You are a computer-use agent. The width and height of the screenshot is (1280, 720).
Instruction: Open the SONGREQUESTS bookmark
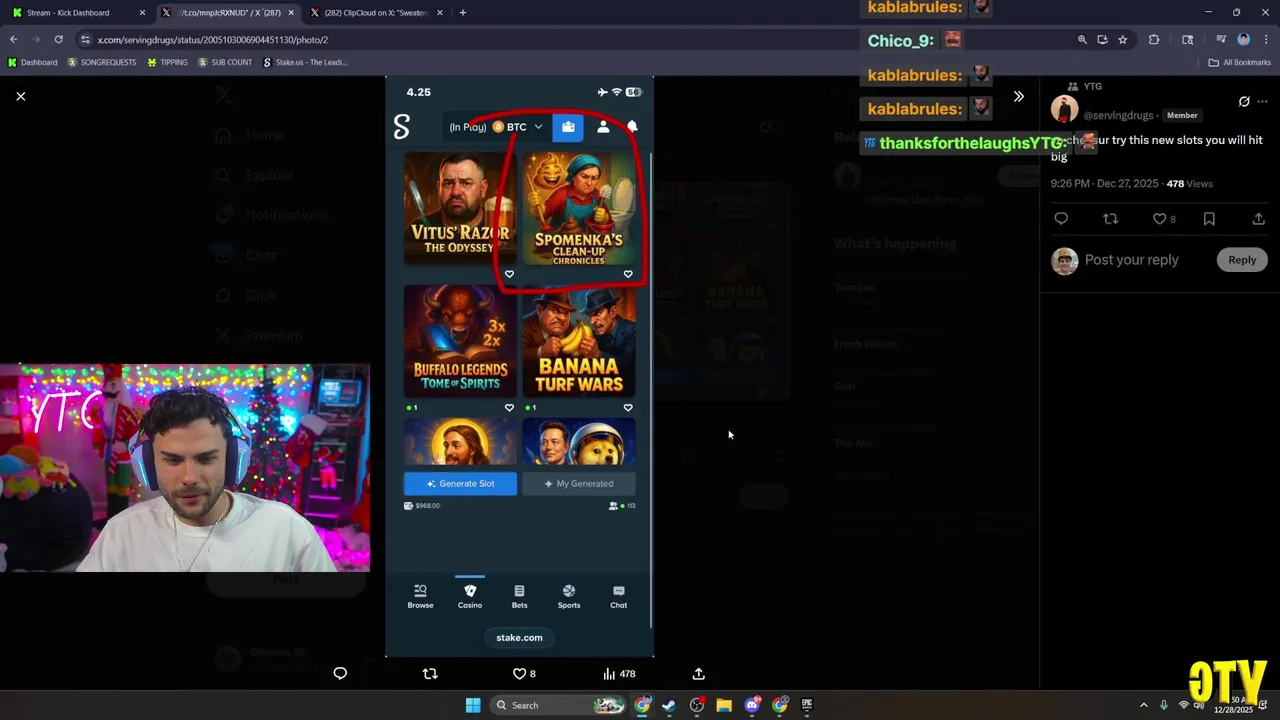[102, 62]
